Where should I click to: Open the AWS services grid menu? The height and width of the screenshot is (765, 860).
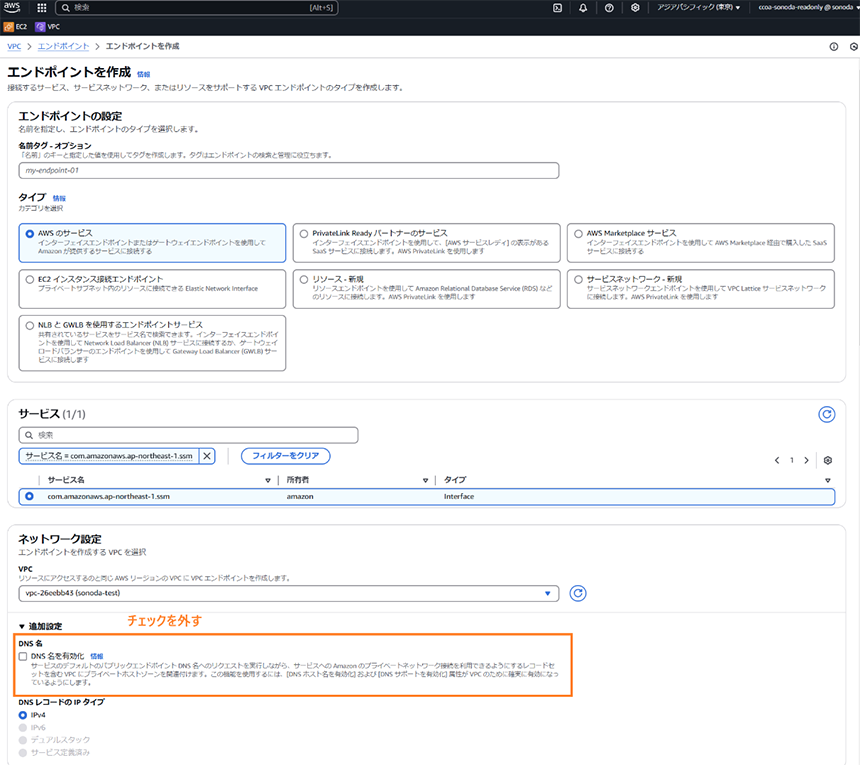point(42,8)
